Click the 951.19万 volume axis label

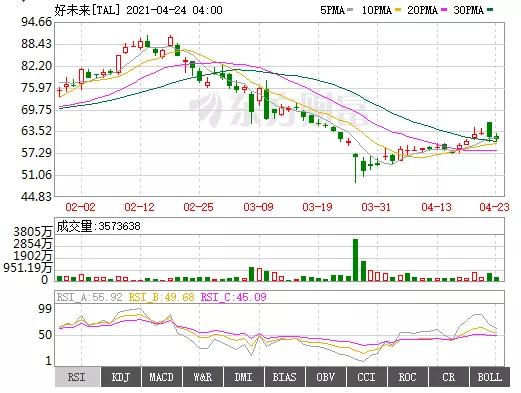tap(28, 268)
